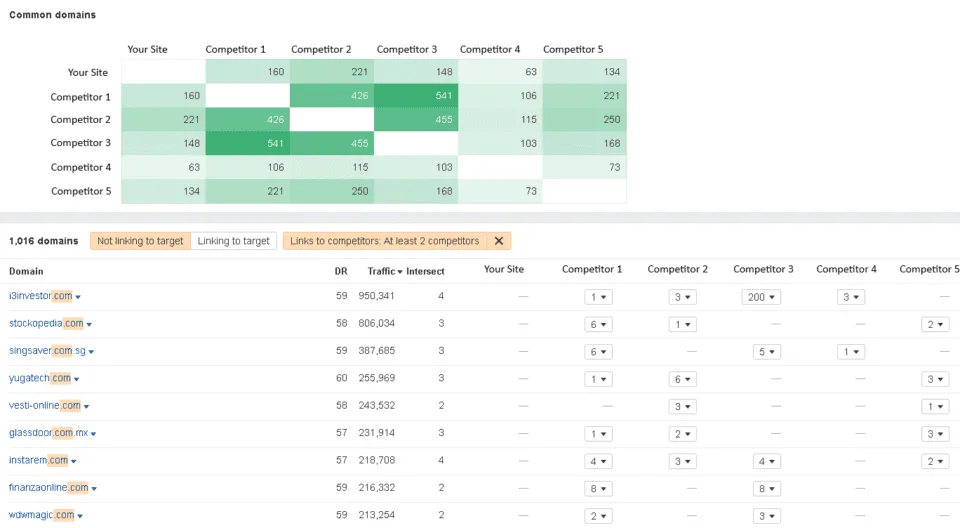This screenshot has height=528, width=960.
Task: Open vesti-online.com domain link
Action: 45,405
